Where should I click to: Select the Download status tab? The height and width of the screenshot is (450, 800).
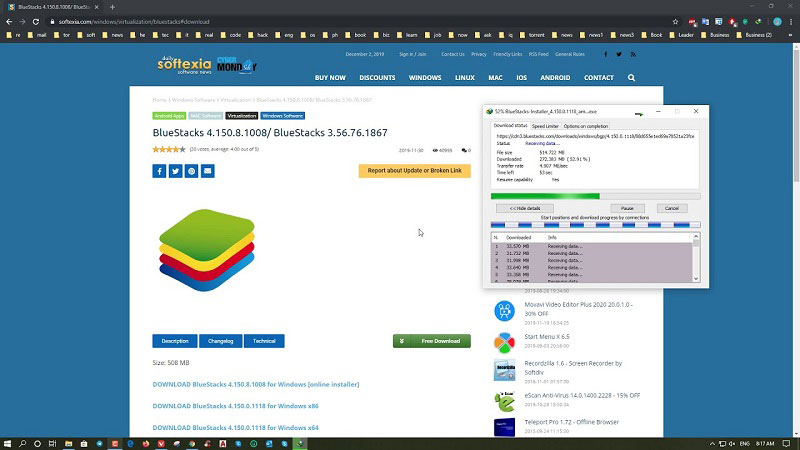pyautogui.click(x=510, y=126)
